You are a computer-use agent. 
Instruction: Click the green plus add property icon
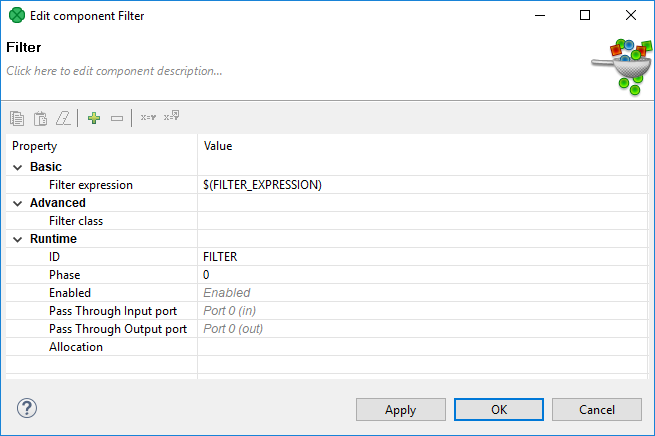tap(94, 118)
